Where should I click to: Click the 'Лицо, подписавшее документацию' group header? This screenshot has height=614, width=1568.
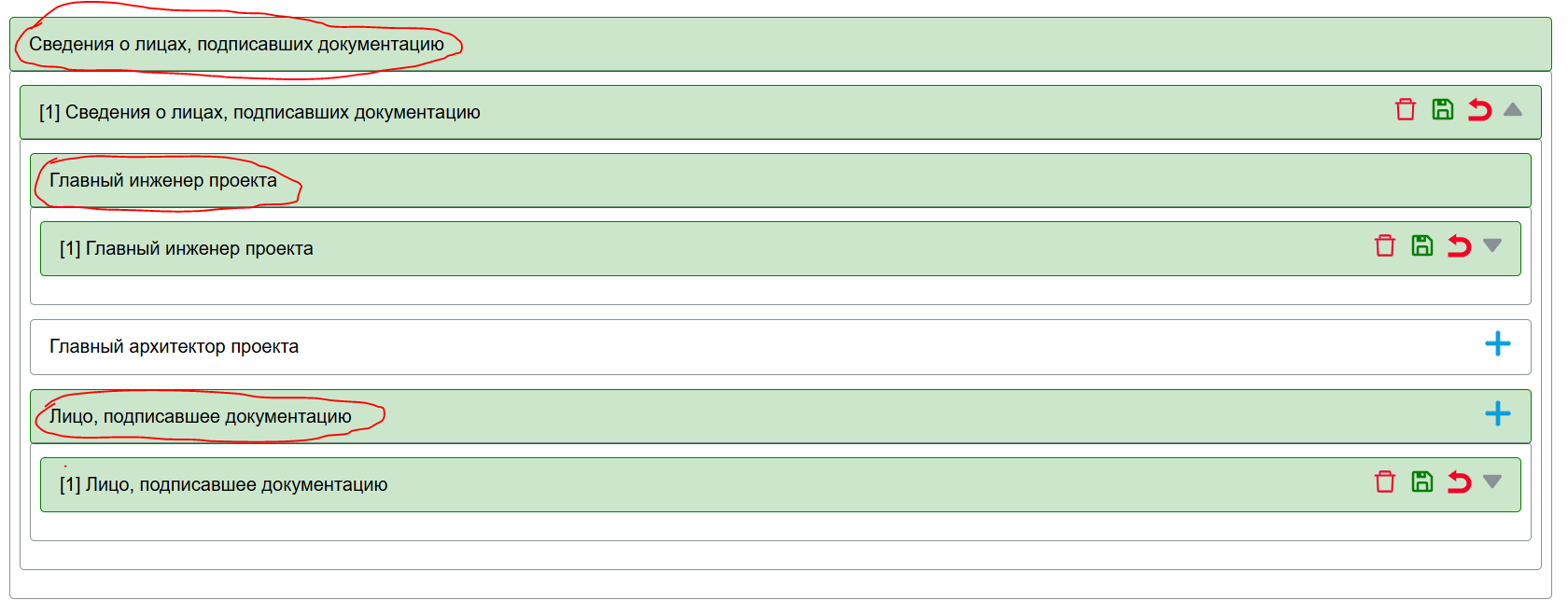point(201,416)
